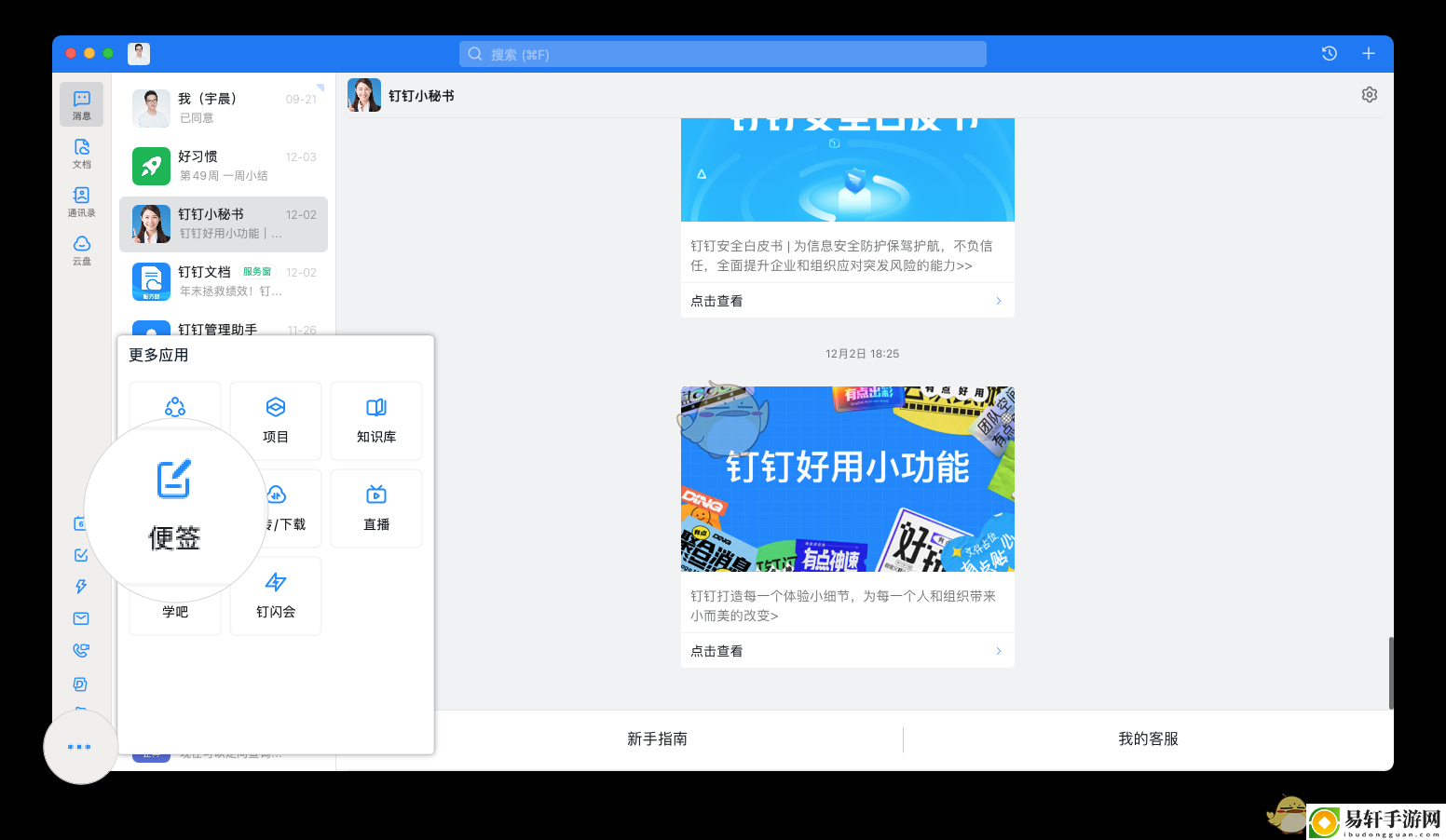
Task: Click 点击查看 under the security white paper card
Action: [x=716, y=301]
